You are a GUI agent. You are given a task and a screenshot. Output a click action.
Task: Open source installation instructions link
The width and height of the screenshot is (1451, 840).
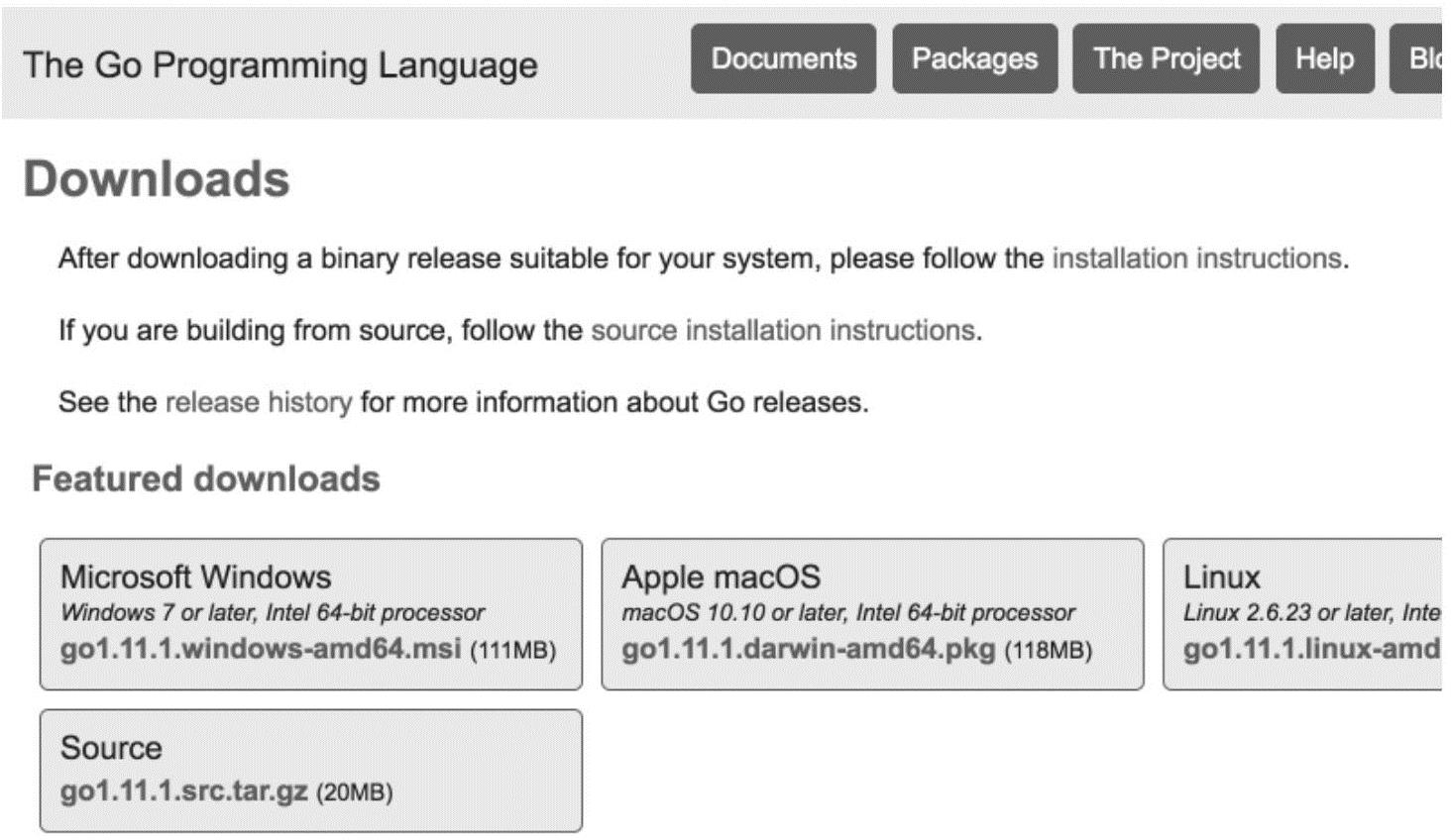pos(783,330)
